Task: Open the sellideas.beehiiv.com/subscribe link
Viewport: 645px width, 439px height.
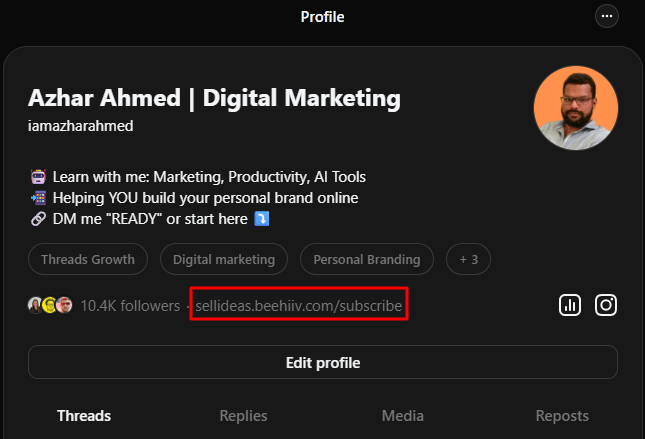Action: pos(299,305)
